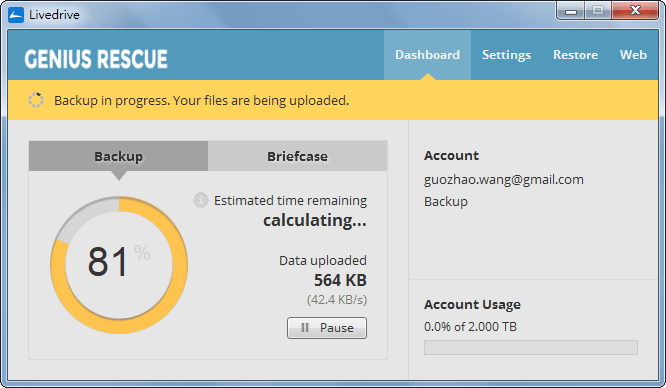Select the Backup panel tab

(x=119, y=156)
